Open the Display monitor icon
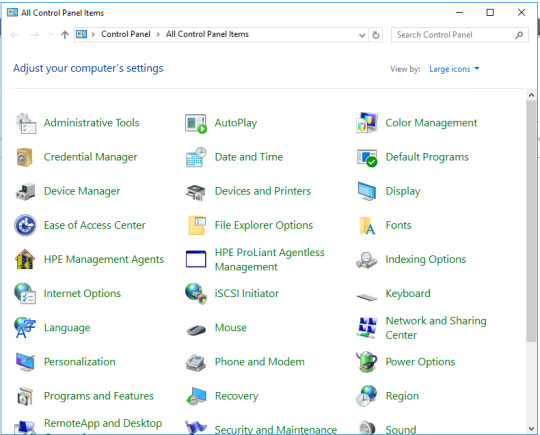 (367, 191)
